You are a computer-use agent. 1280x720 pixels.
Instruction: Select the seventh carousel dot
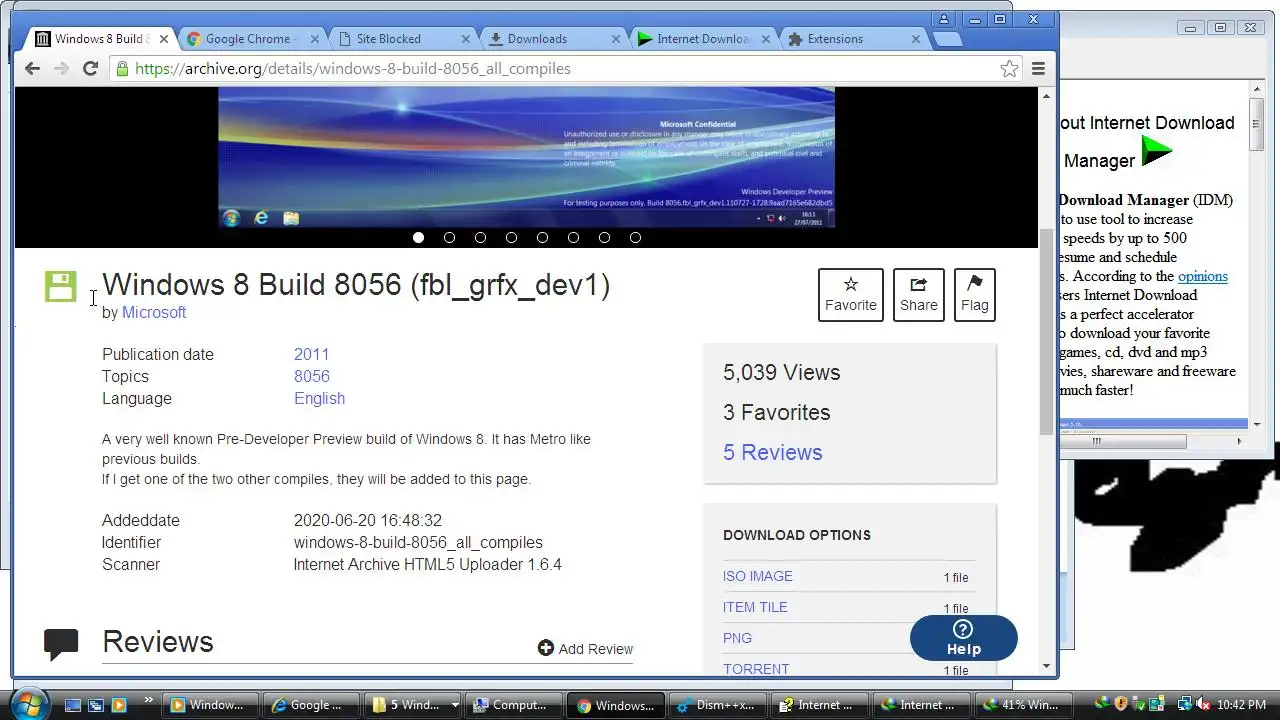pos(604,237)
